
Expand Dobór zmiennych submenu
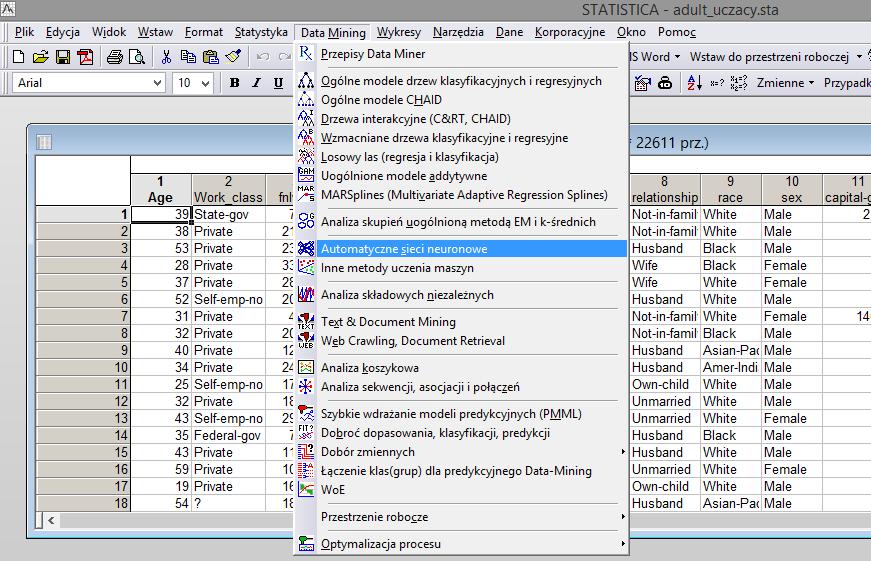(623, 452)
